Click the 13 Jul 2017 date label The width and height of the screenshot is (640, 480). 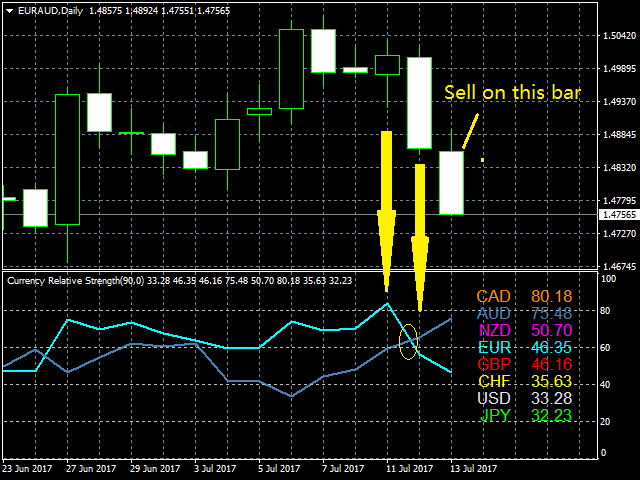coord(474,469)
